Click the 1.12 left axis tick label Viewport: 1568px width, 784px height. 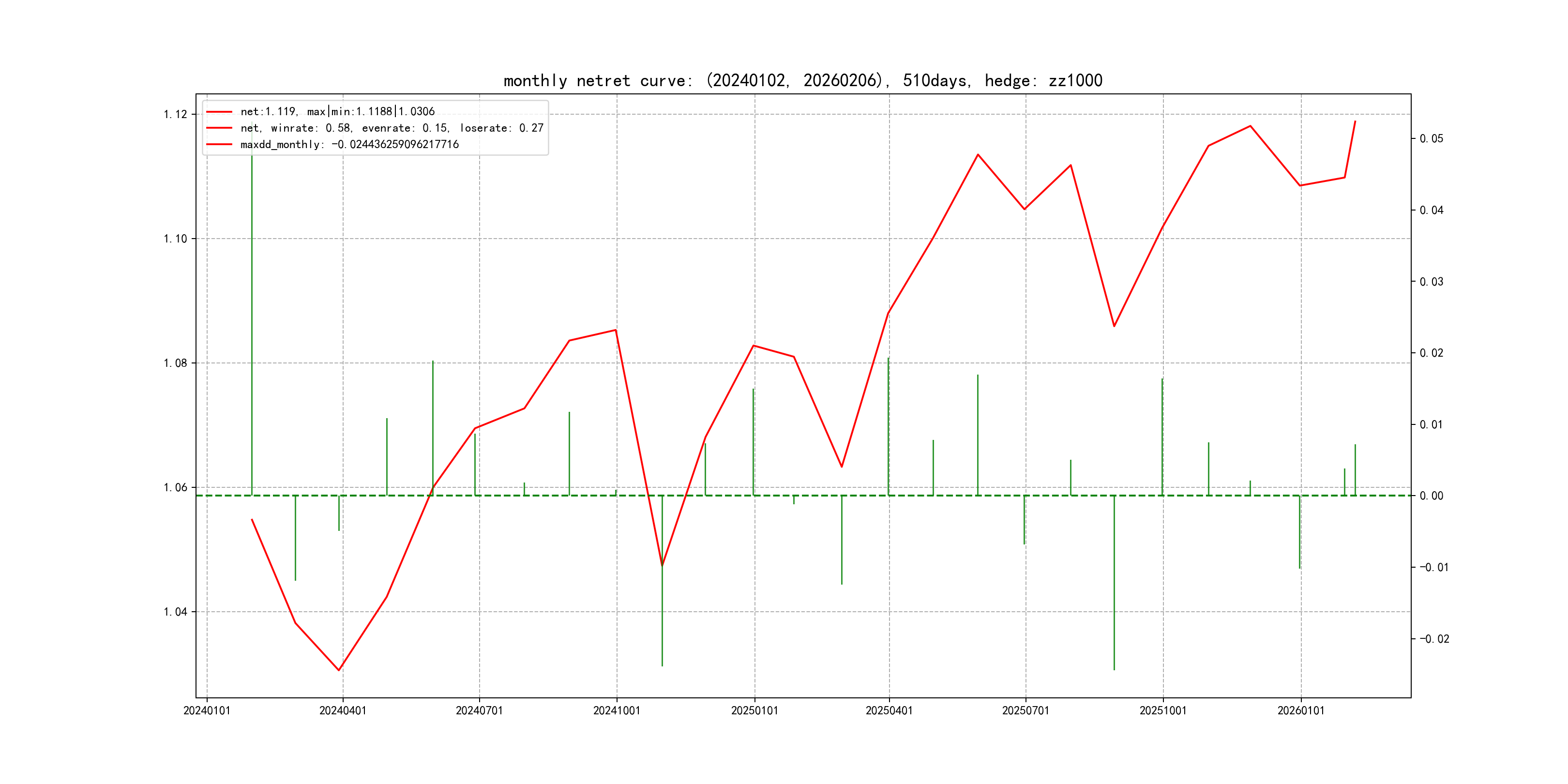coord(175,114)
